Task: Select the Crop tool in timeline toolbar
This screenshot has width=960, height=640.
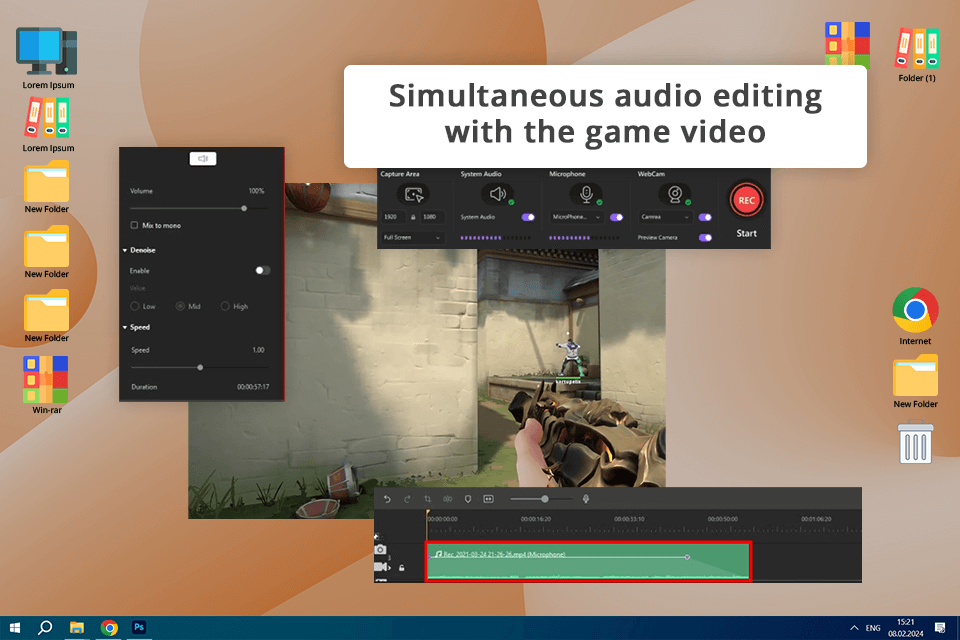Action: coord(427,499)
